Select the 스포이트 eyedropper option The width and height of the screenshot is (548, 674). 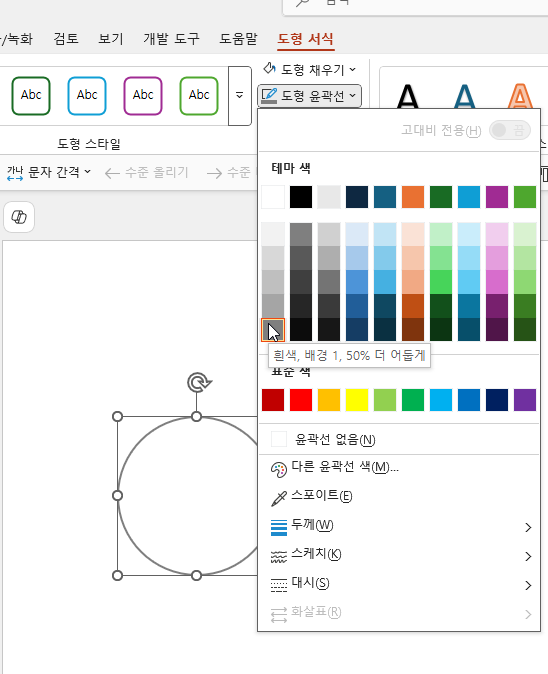(399, 496)
